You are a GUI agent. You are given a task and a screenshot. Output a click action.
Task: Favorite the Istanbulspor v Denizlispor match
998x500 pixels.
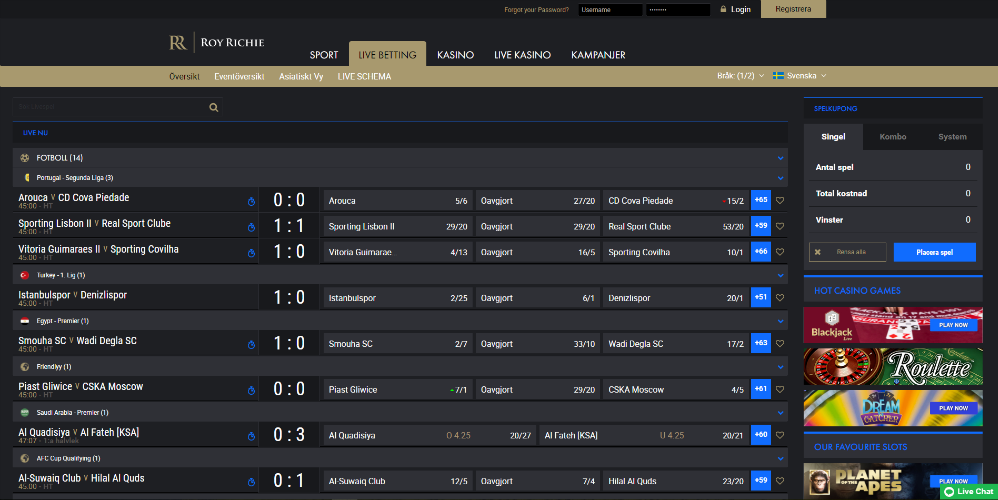click(780, 297)
